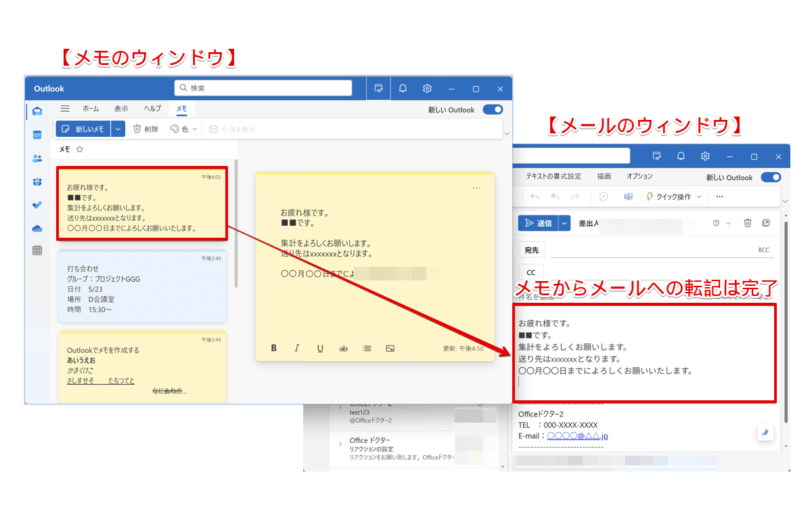Open settings gear in memo window title bar
The image size is (812, 508).
(427, 89)
